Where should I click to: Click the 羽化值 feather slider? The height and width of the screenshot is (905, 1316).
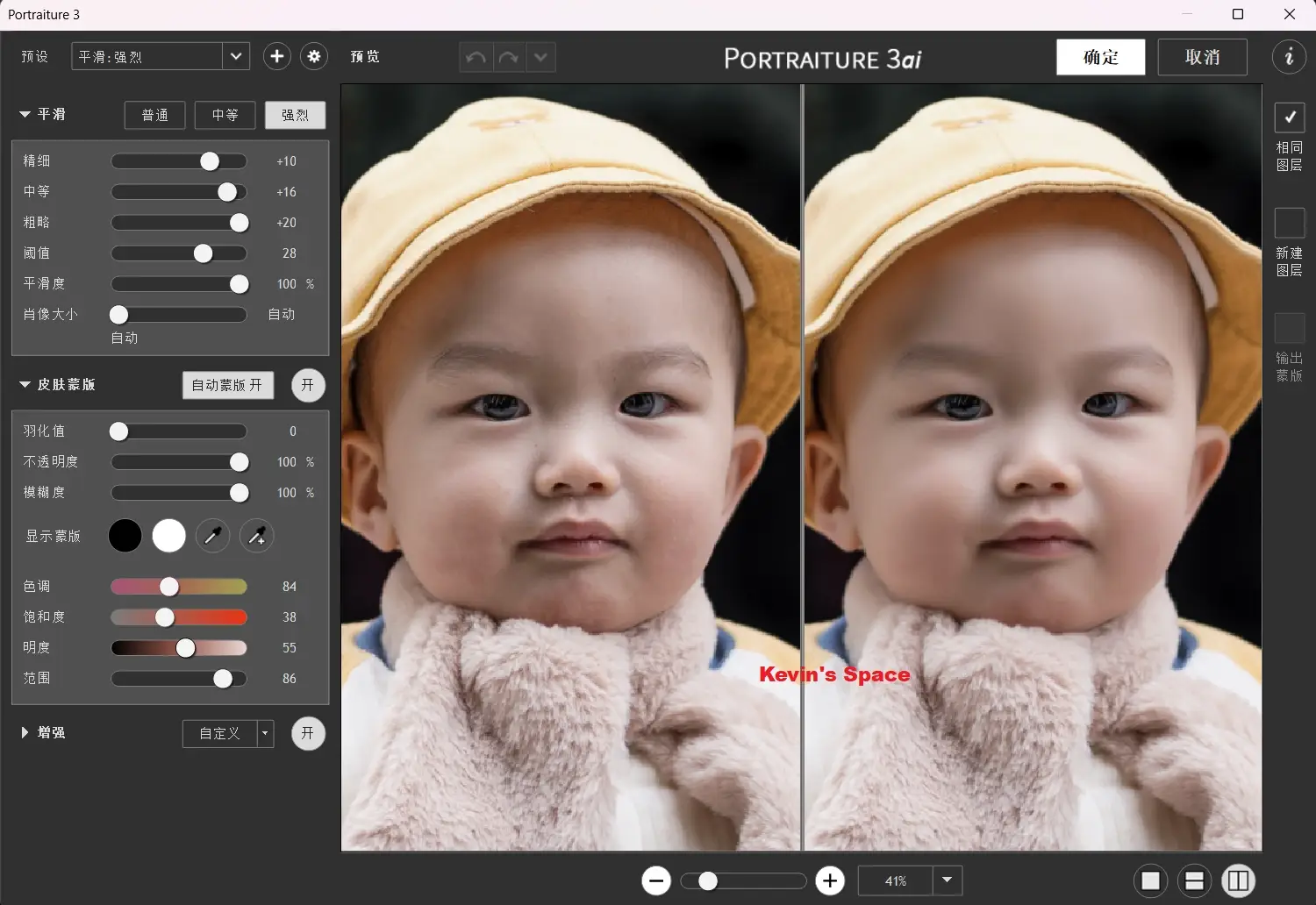179,431
